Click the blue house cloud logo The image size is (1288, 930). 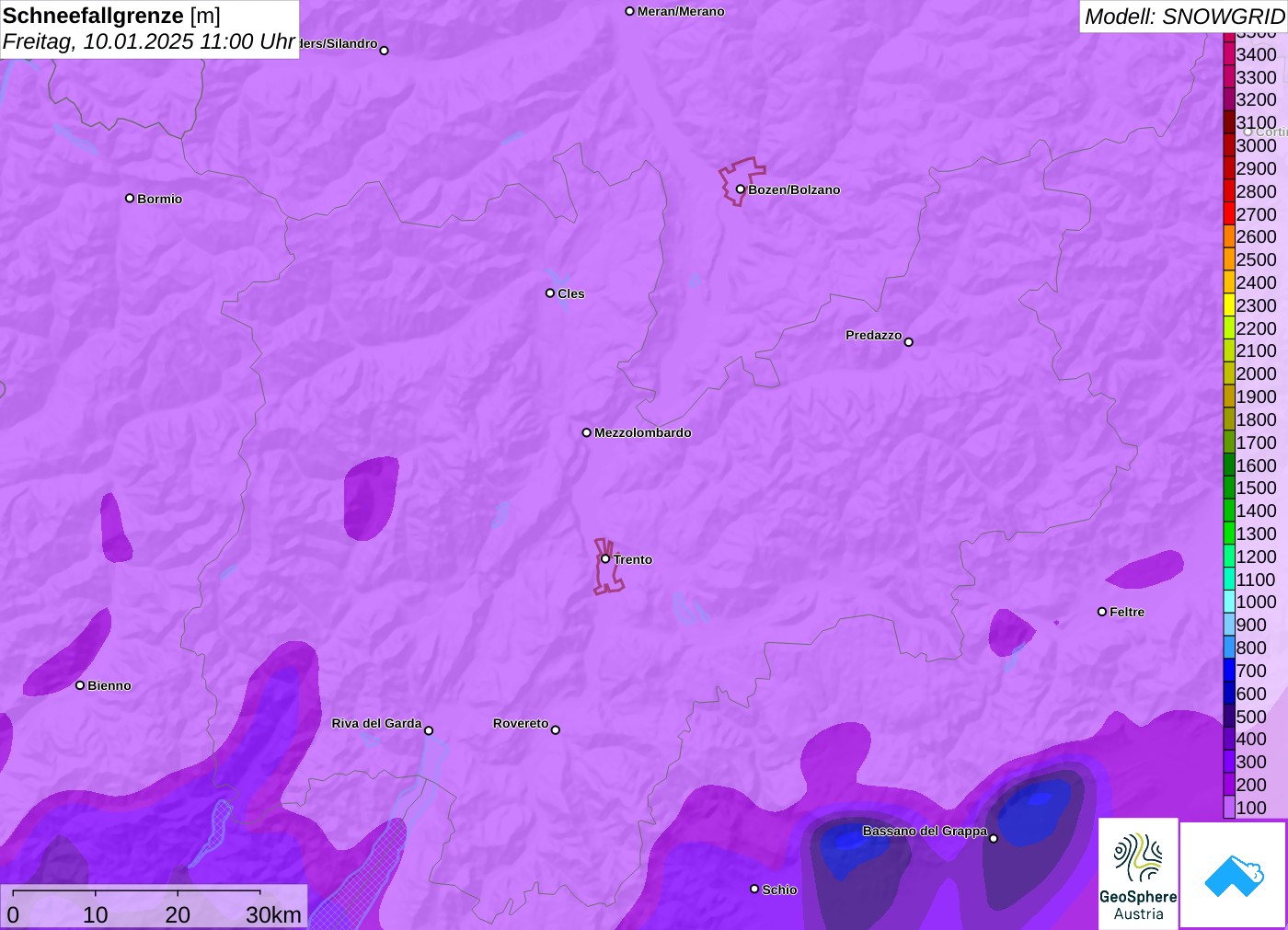pyautogui.click(x=1234, y=876)
